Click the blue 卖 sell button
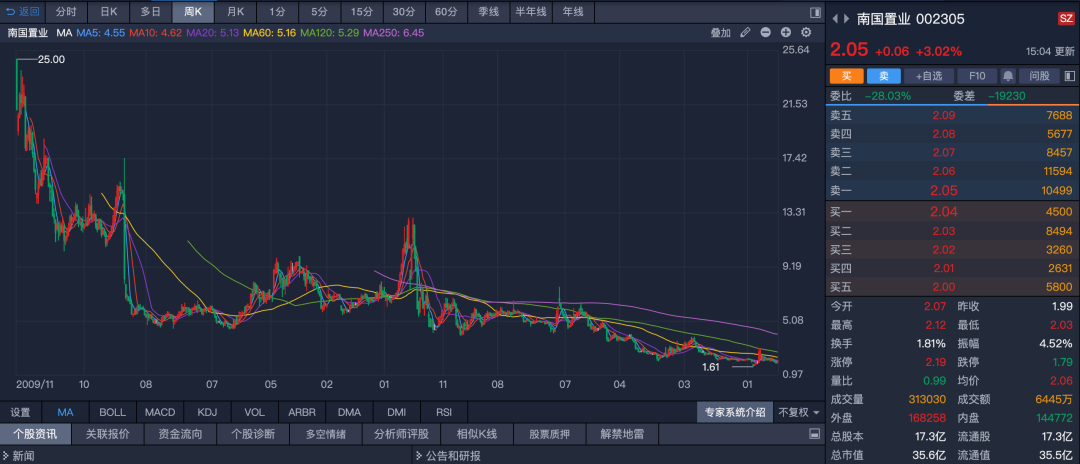 [x=883, y=76]
